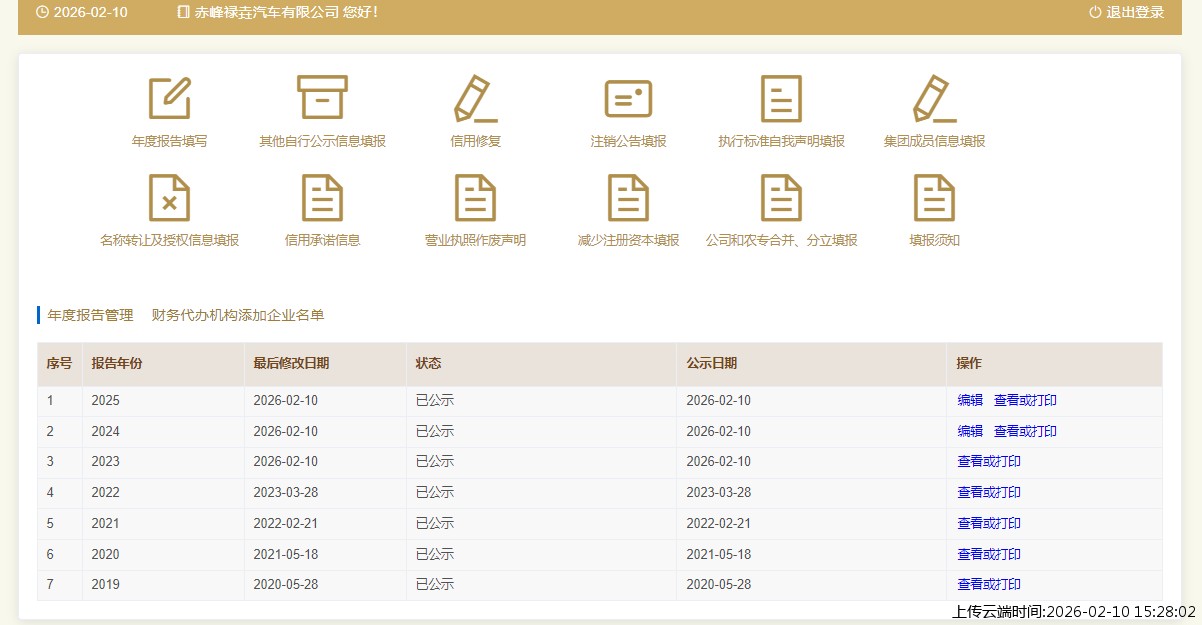Switch to the 年度报告管理 tab
This screenshot has height=625, width=1202.
(x=90, y=315)
